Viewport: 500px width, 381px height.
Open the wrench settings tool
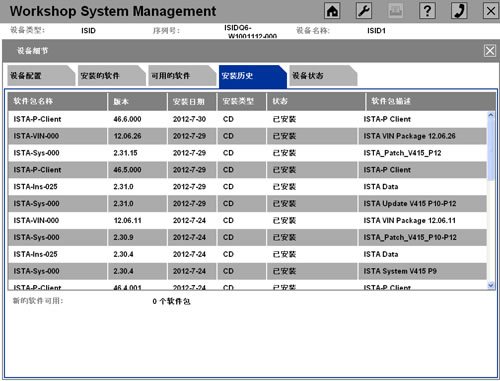(x=364, y=11)
